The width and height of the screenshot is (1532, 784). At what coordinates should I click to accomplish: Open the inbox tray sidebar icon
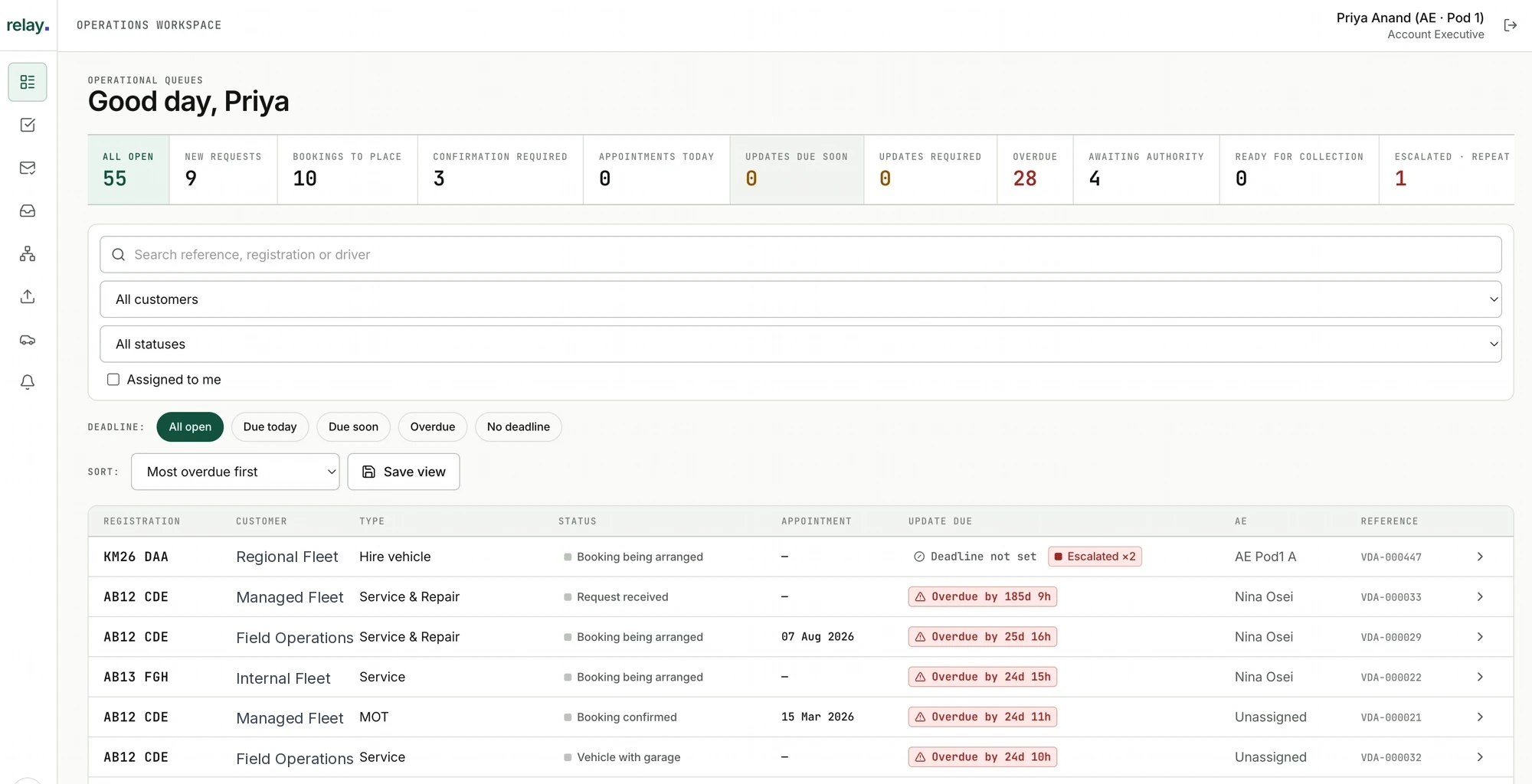tap(28, 211)
